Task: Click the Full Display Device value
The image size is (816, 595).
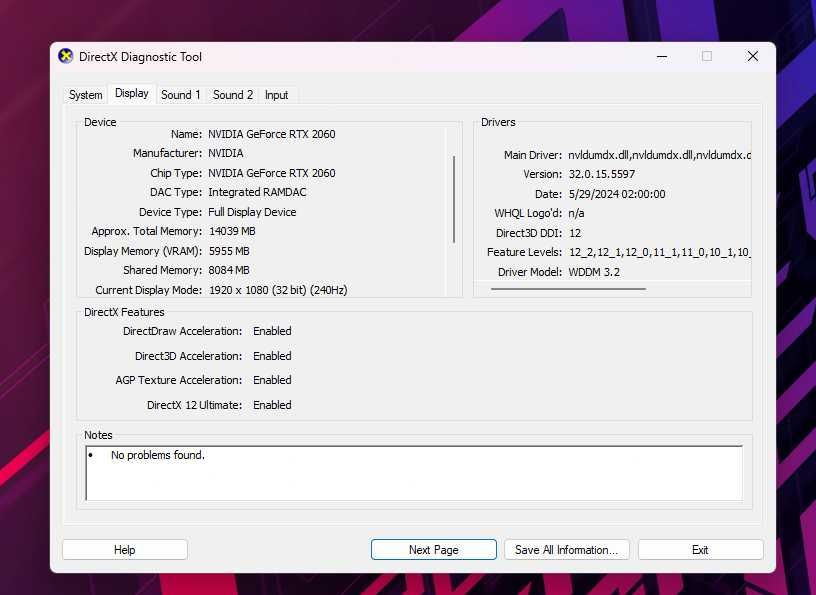Action: (252, 212)
